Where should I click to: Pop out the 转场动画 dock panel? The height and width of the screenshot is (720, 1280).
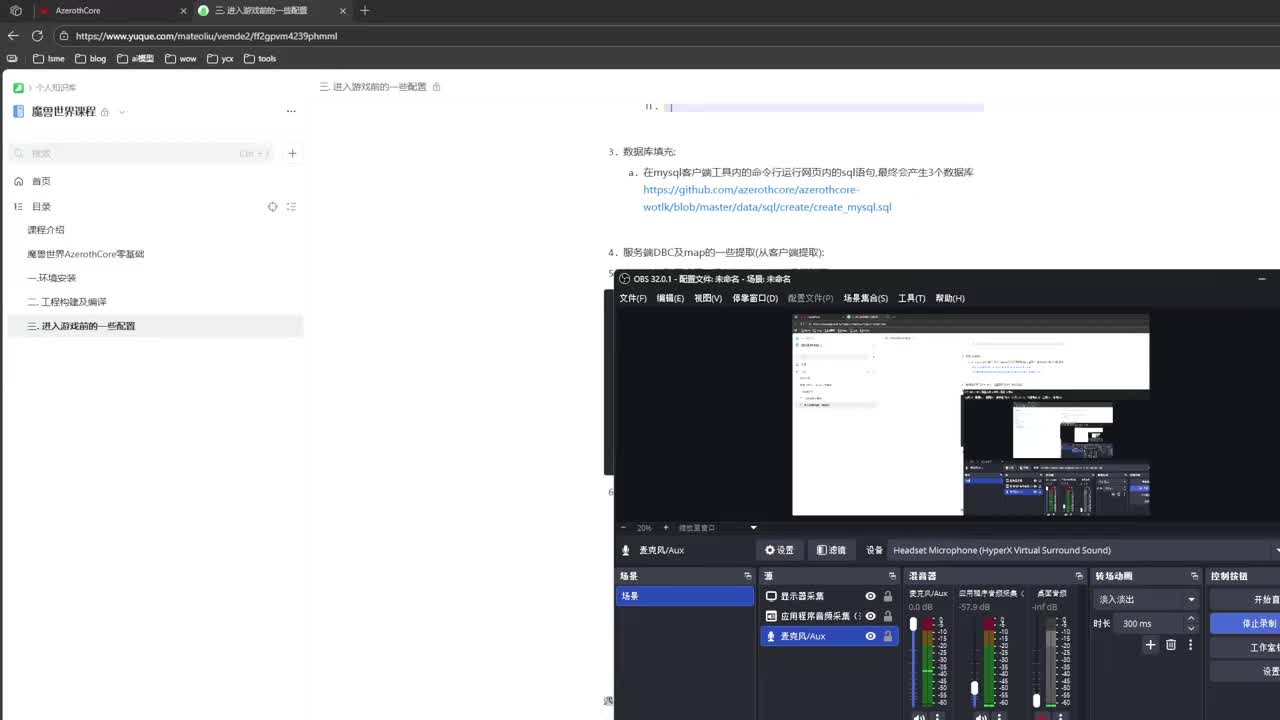(1194, 576)
